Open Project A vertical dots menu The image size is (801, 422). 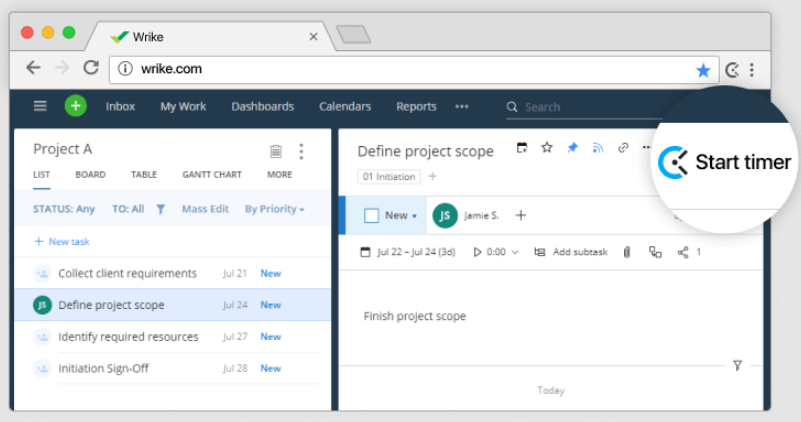click(301, 151)
